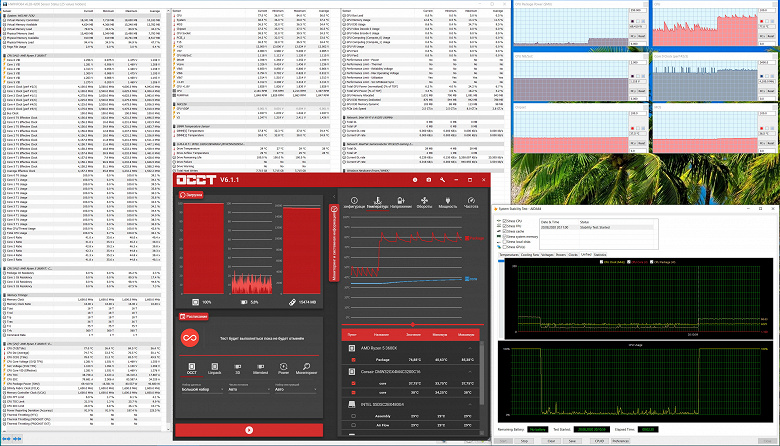Click the Расписание section label icon
This screenshot has height=446, width=780.
183,316
